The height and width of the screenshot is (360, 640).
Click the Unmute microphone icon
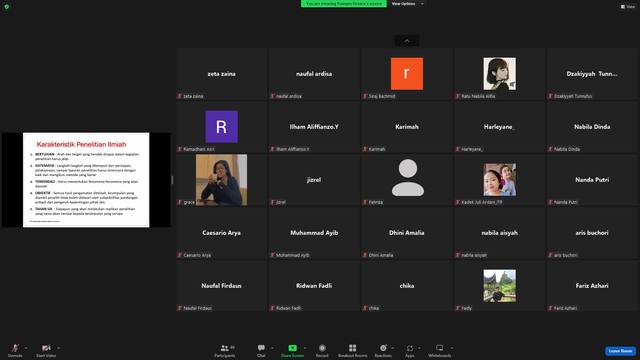tap(15, 348)
